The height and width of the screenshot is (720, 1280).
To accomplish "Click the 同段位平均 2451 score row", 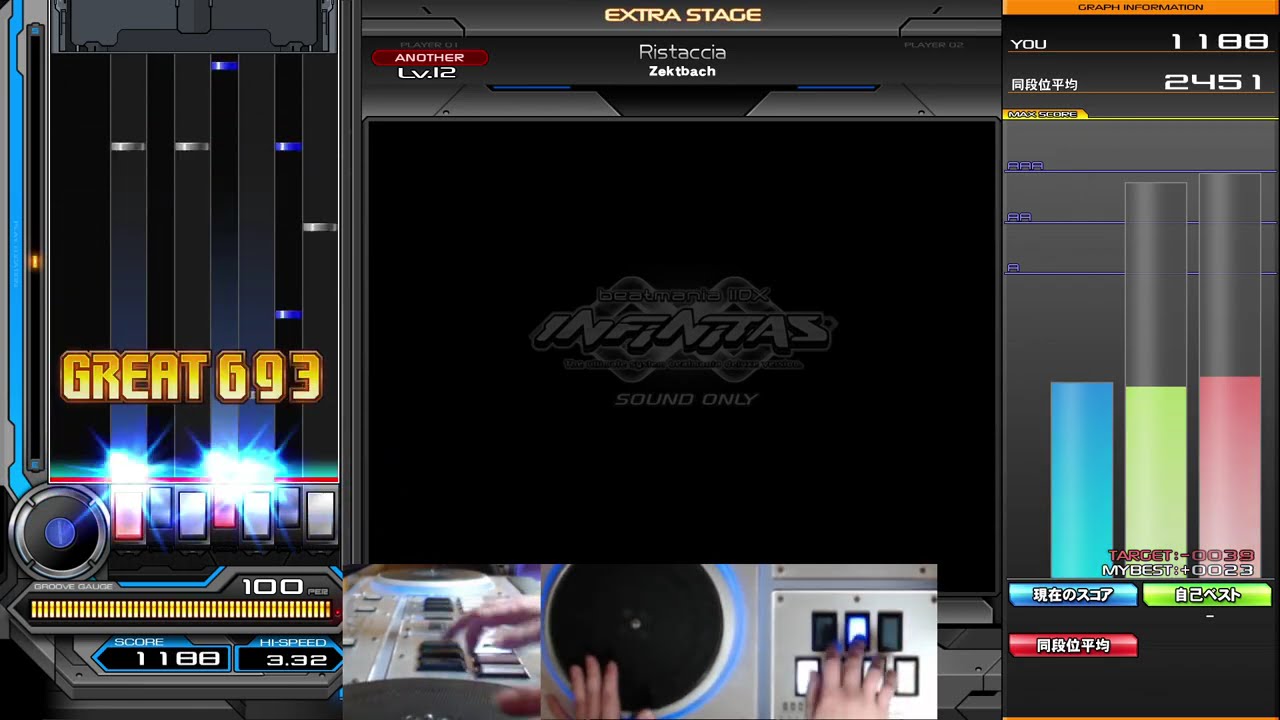I will 1140,83.
